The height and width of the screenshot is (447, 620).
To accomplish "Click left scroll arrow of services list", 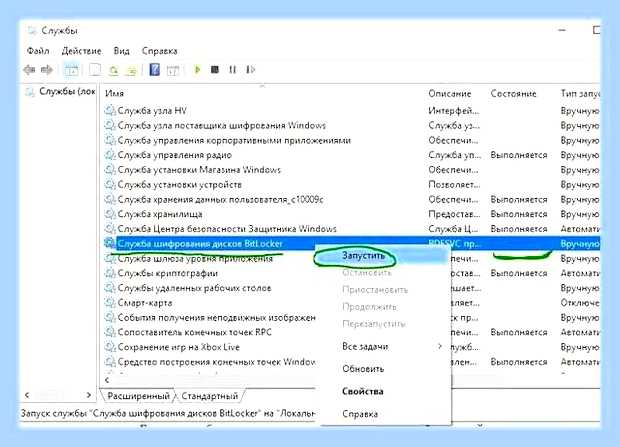I will coord(107,380).
